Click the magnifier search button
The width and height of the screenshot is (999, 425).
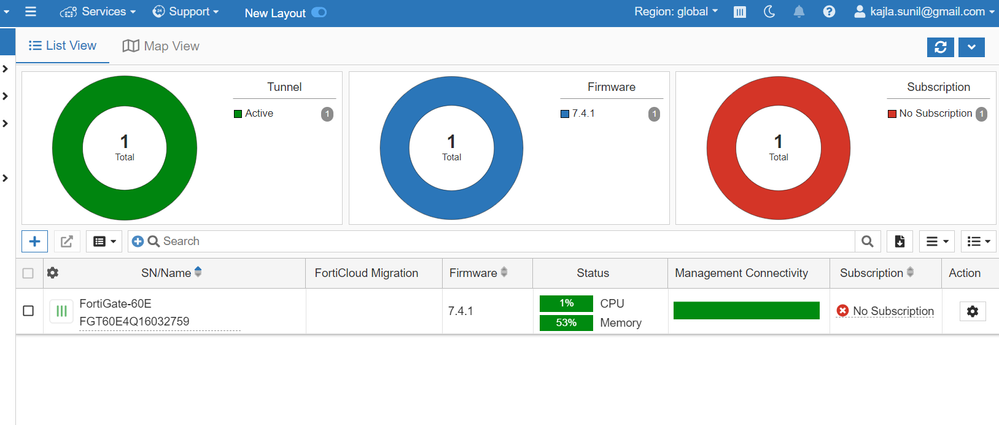pyautogui.click(x=867, y=241)
